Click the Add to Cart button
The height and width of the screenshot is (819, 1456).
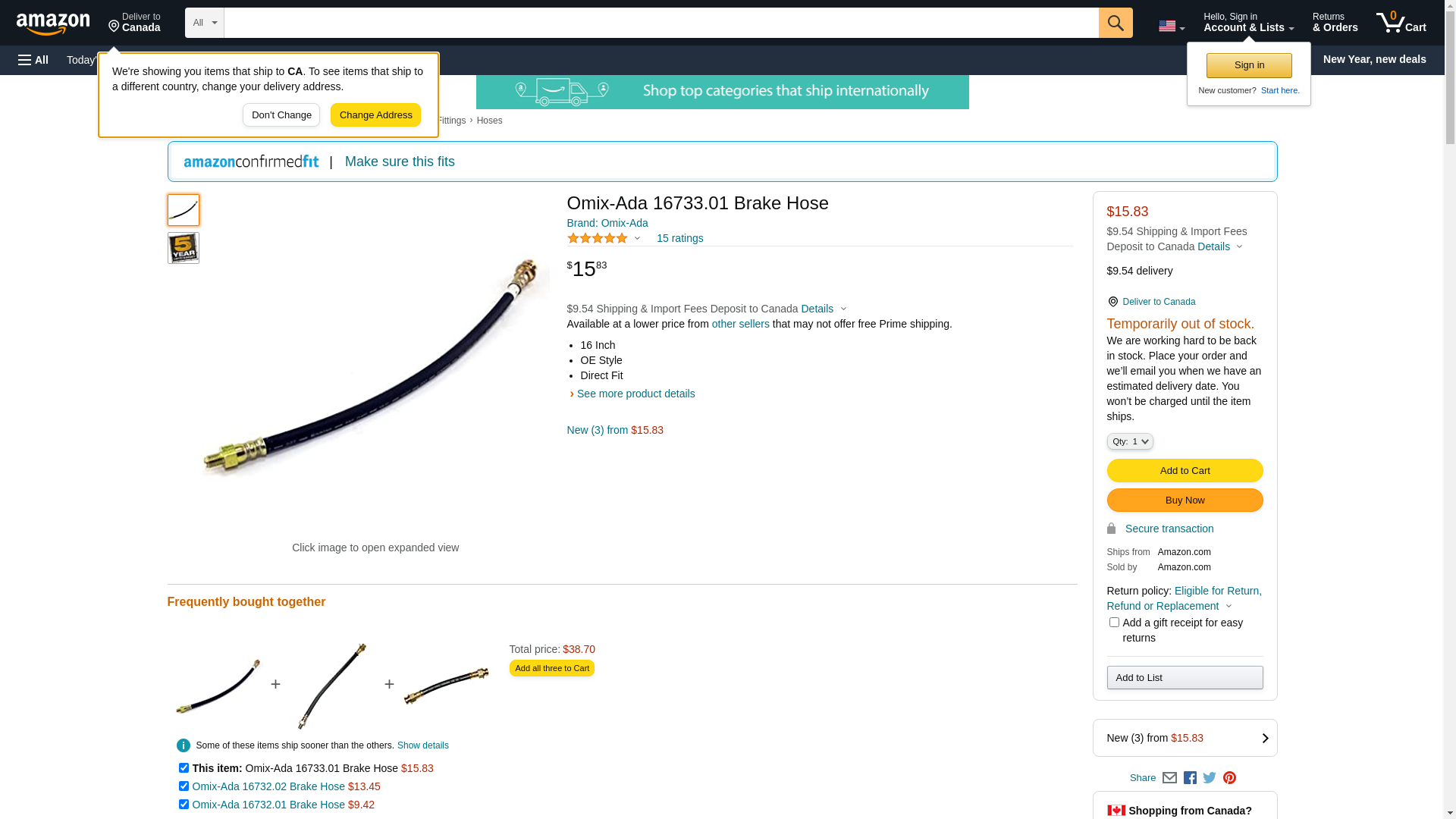pos(1185,471)
